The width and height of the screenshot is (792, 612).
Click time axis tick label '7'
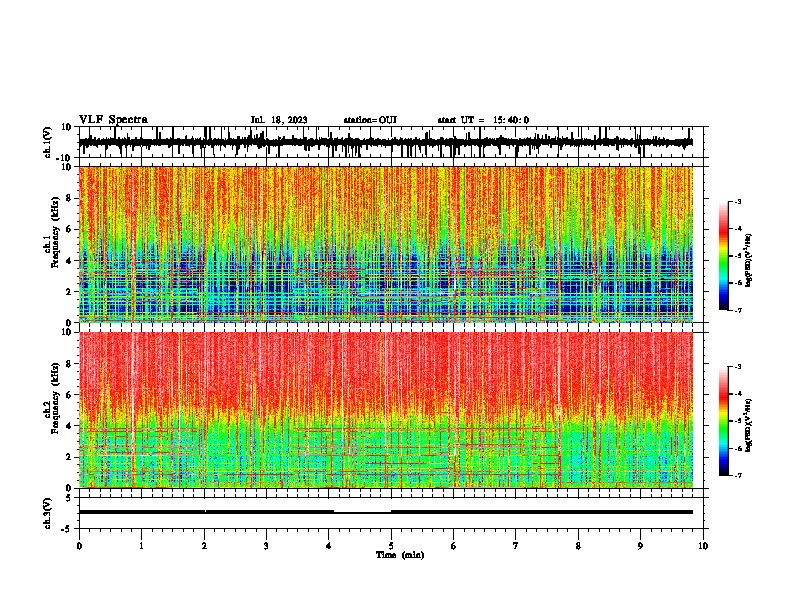[516, 546]
